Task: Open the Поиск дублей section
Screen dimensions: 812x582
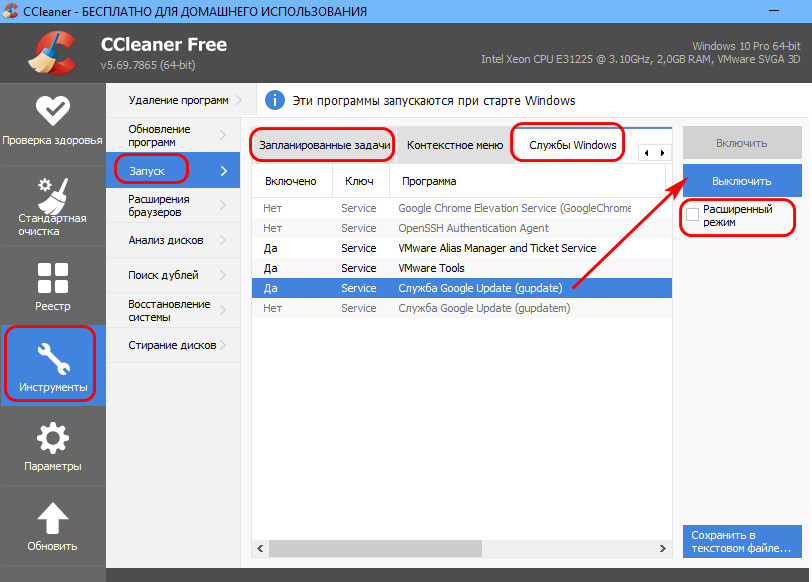Action: (x=173, y=275)
